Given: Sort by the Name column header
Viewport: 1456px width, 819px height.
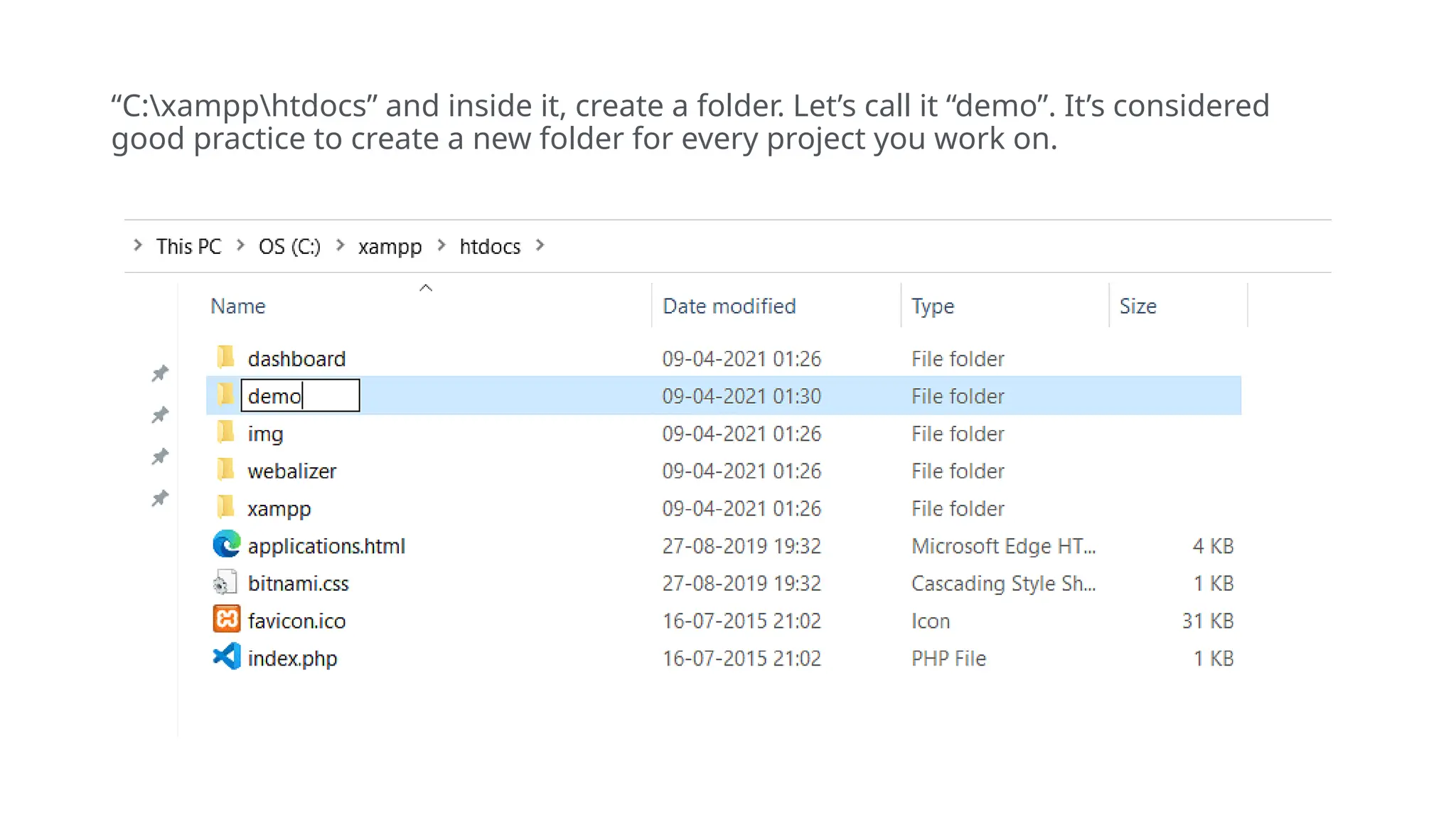Looking at the screenshot, I should click(237, 306).
